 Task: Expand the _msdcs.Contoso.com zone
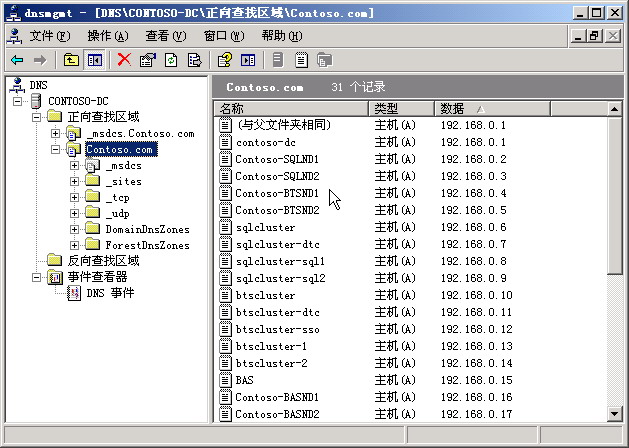tap(55, 133)
